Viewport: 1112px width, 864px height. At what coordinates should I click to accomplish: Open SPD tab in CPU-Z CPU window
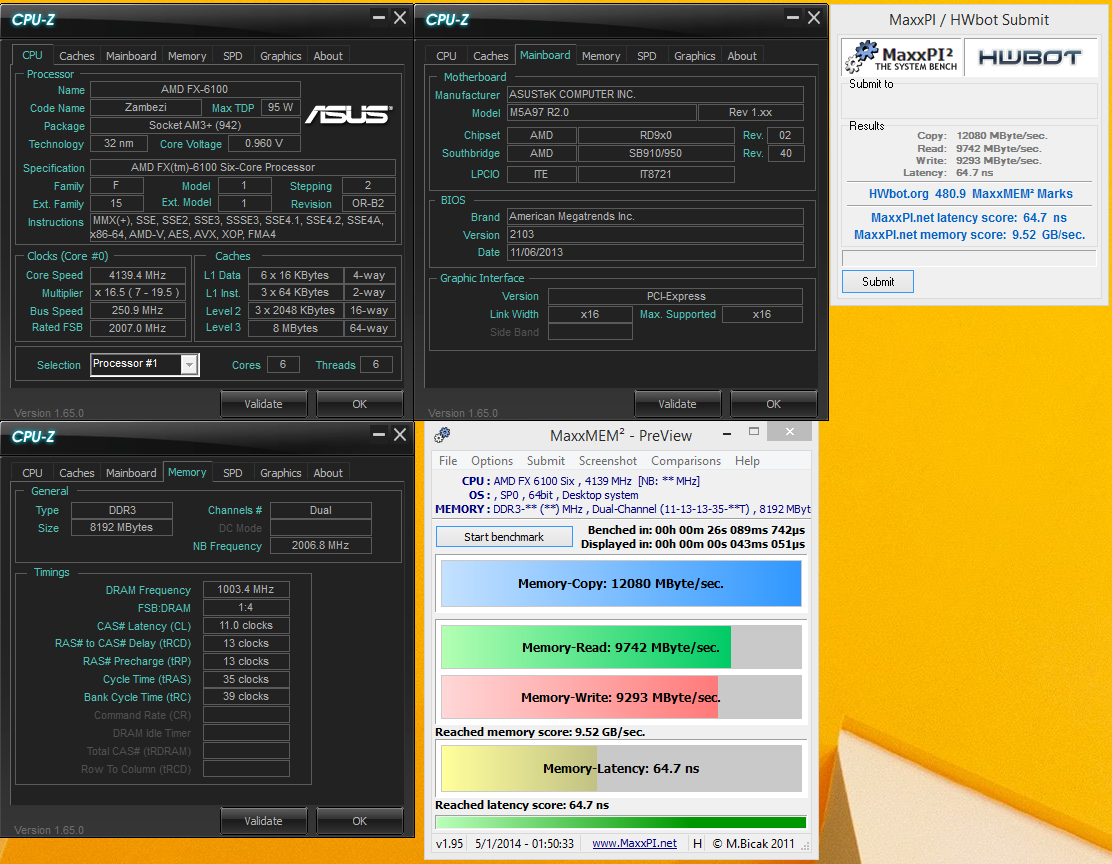233,56
